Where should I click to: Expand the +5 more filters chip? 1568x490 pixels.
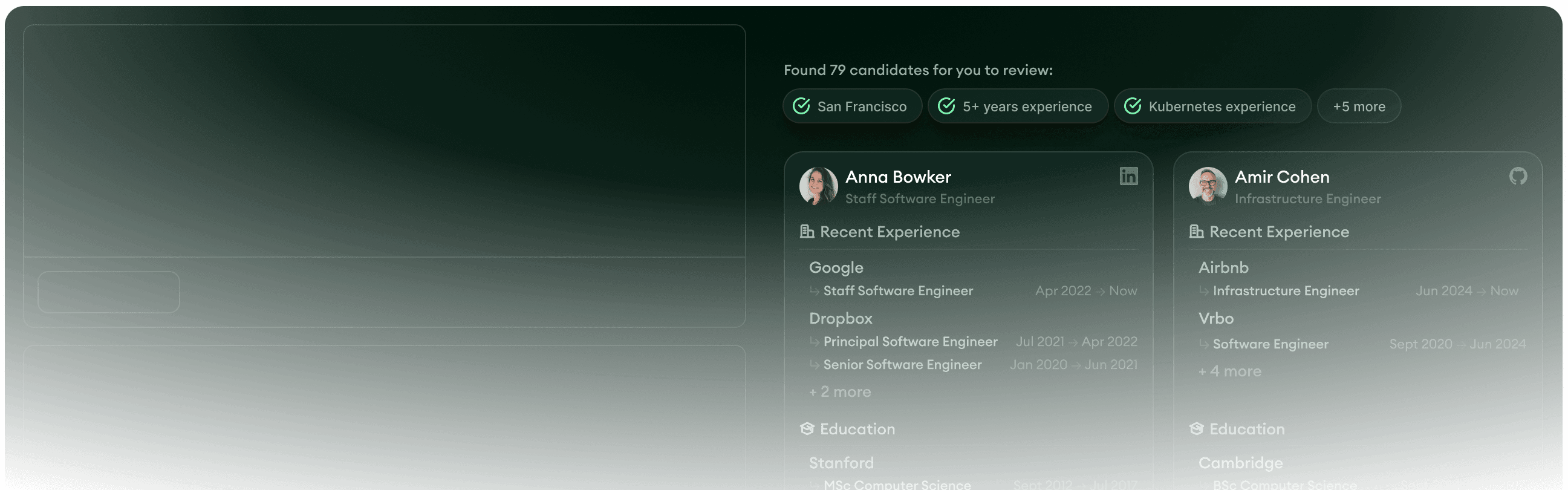[x=1359, y=106]
